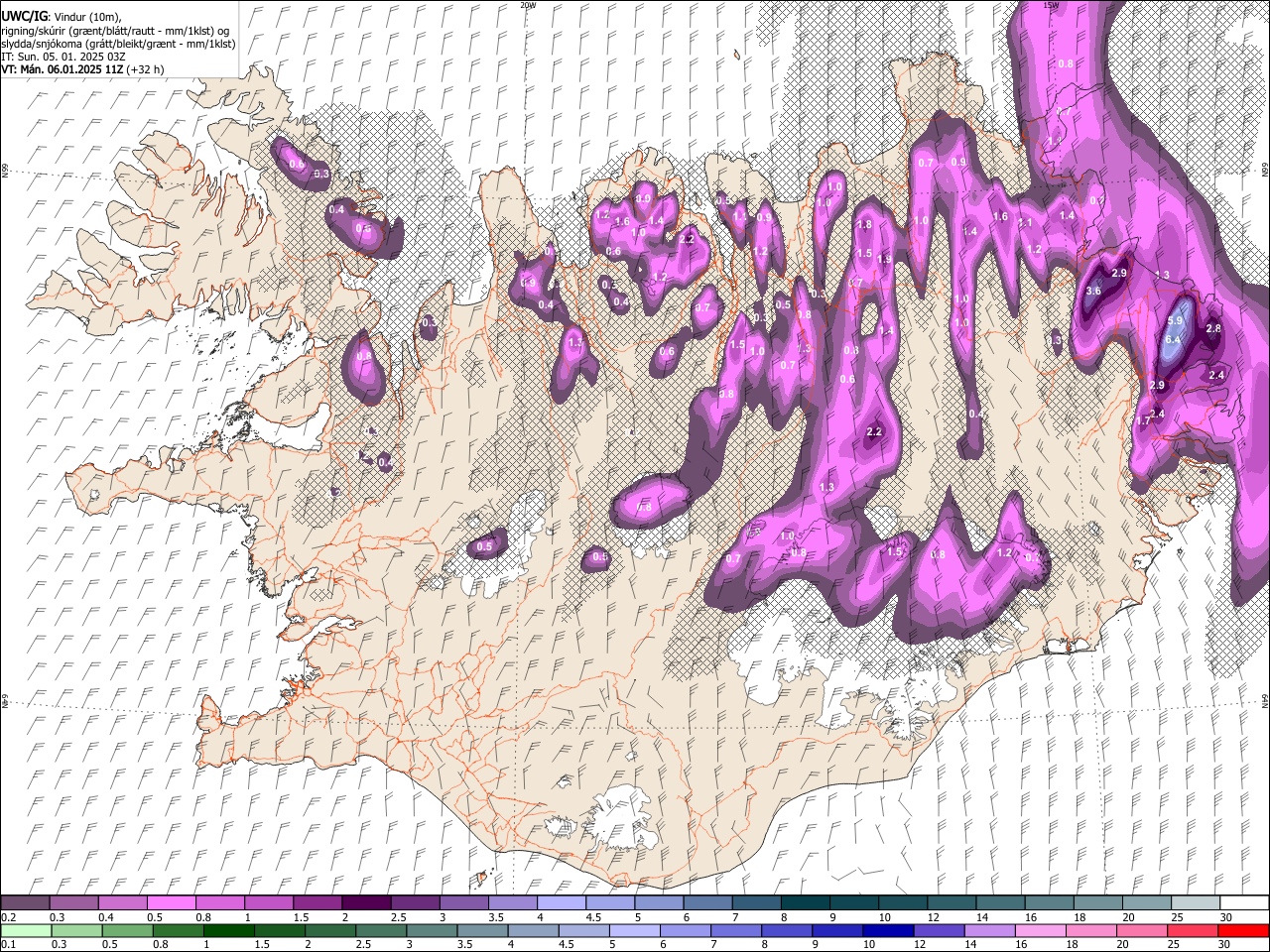The image size is (1270, 952).
Task: Click the '3.6' precipitation value on the map
Action: pyautogui.click(x=1093, y=292)
